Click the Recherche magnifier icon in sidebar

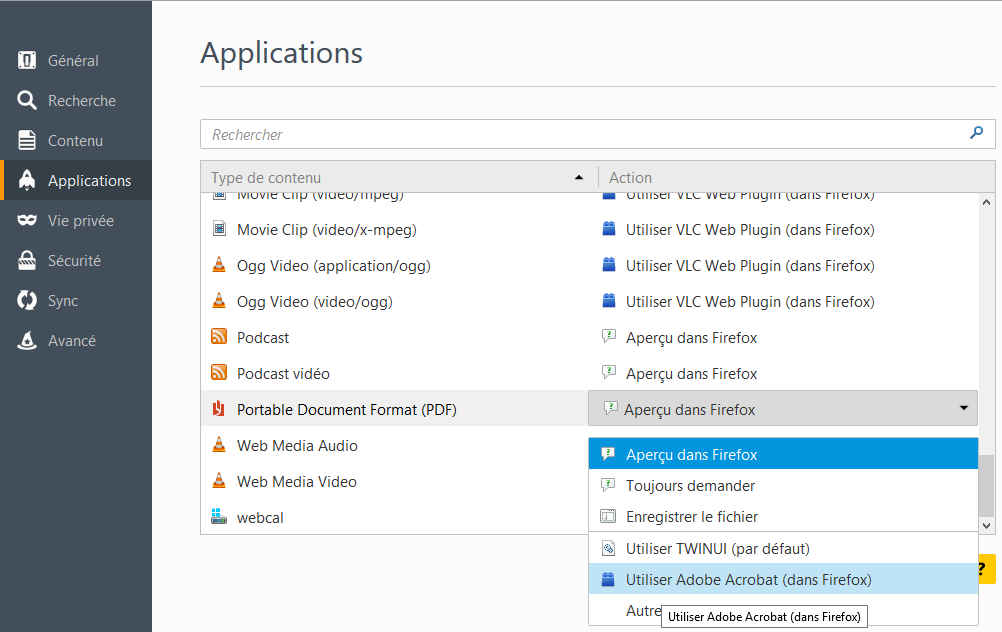pyautogui.click(x=28, y=100)
